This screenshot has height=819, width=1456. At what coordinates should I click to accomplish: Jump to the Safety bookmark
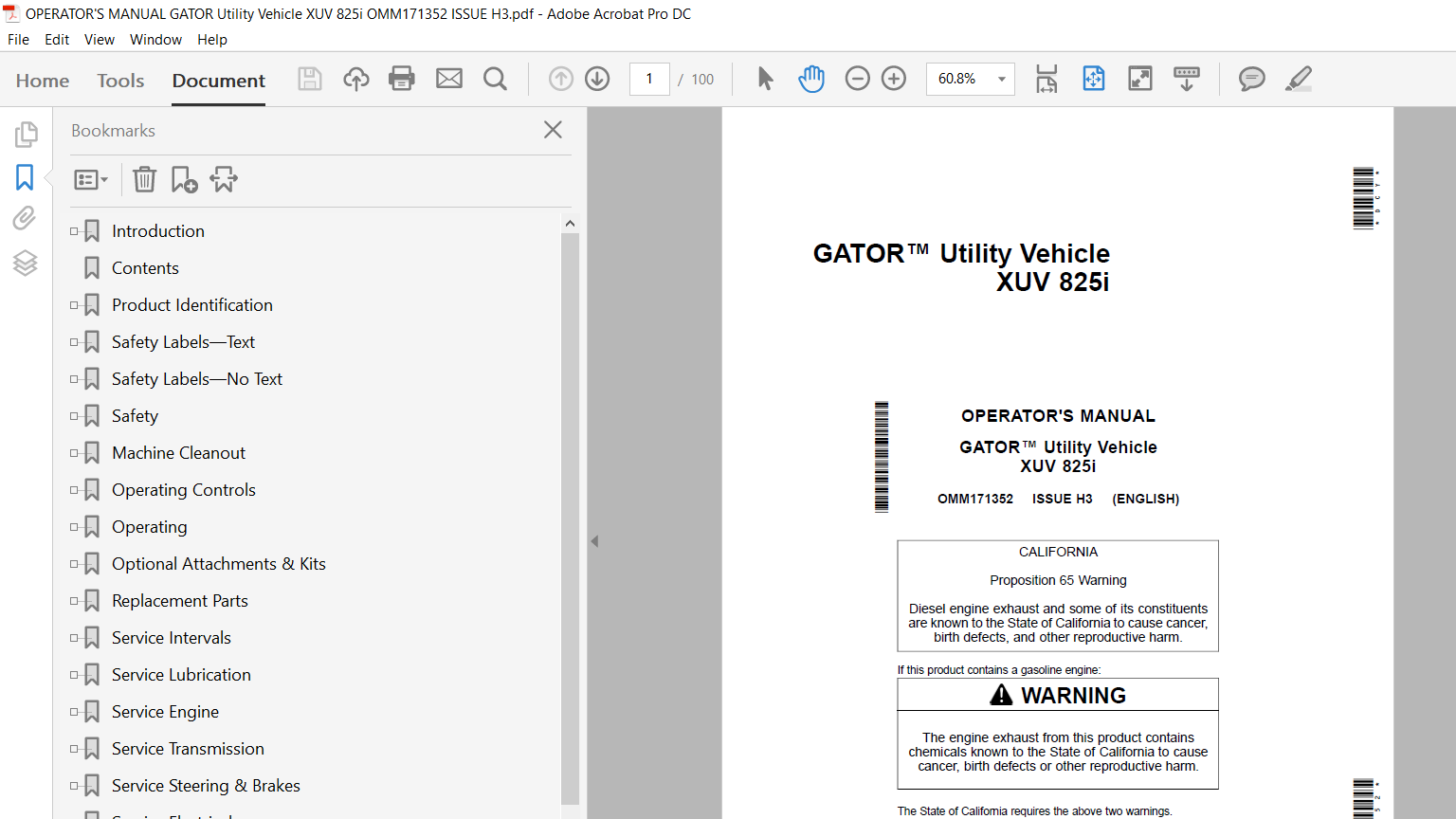point(135,415)
